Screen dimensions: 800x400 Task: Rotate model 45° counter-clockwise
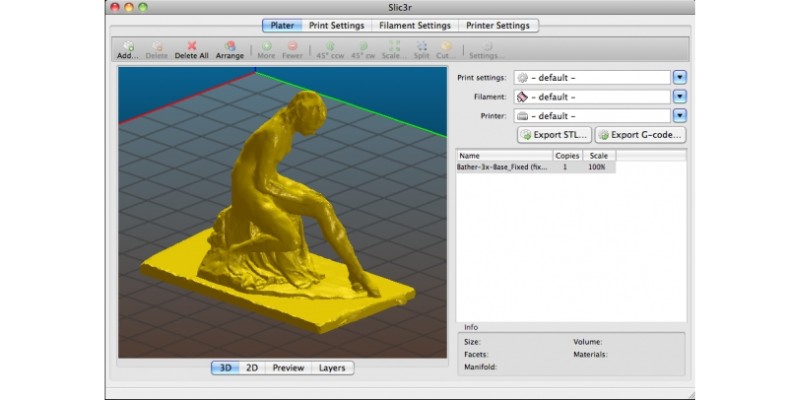point(329,47)
